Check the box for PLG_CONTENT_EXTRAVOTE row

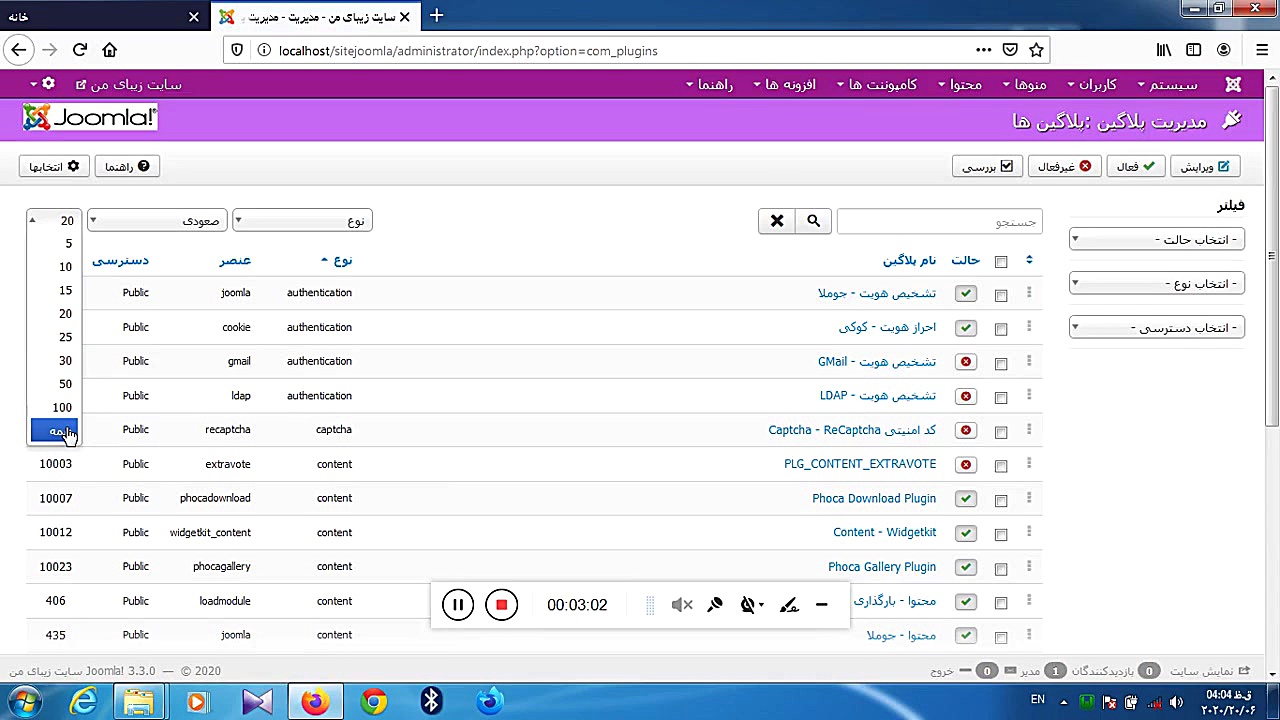[x=1001, y=466]
